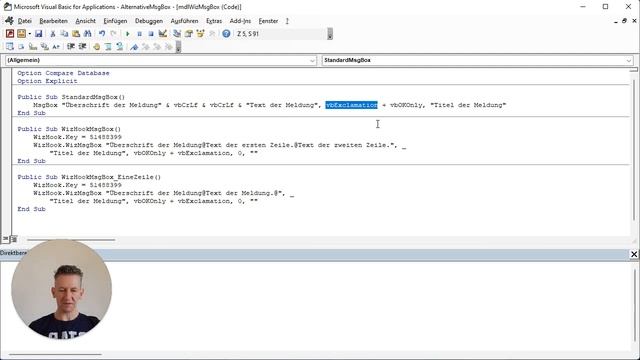Click the 'Option Compare Database' line
Image resolution: width=640 pixels, height=360 pixels.
63,73
